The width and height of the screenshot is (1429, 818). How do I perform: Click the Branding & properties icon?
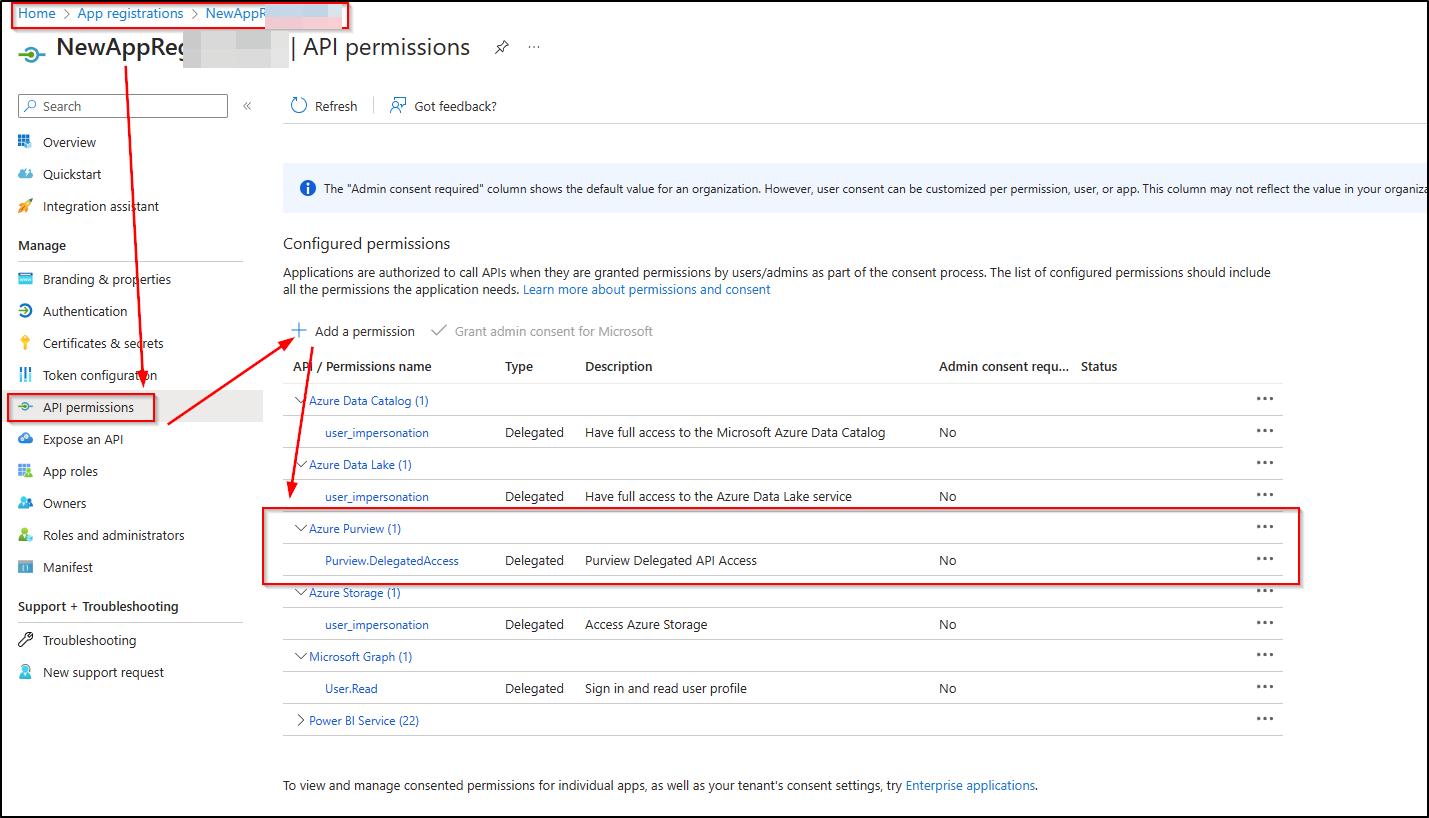tap(26, 279)
